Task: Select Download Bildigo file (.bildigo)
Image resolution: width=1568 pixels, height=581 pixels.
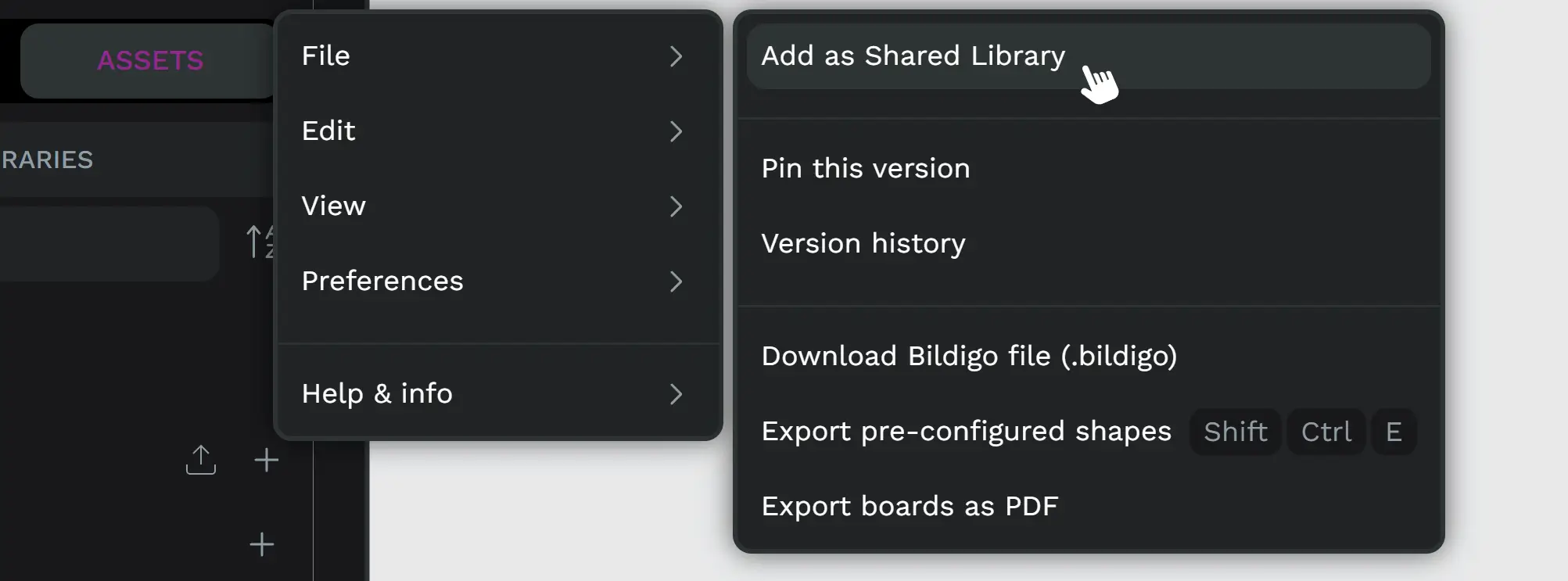Action: click(969, 357)
